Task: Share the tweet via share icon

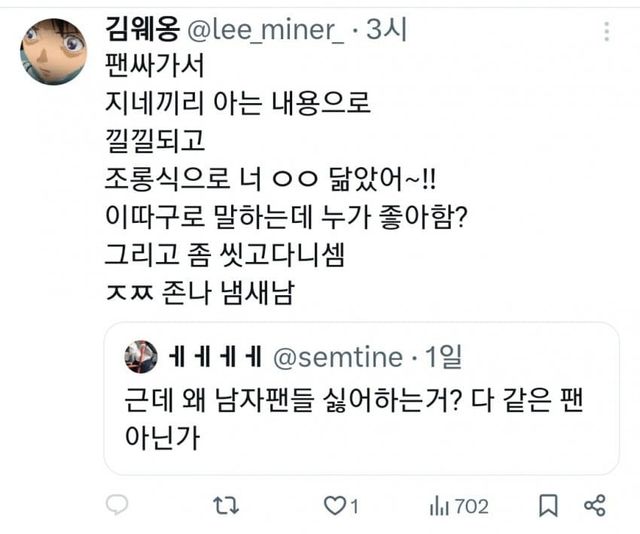Action: (x=594, y=507)
